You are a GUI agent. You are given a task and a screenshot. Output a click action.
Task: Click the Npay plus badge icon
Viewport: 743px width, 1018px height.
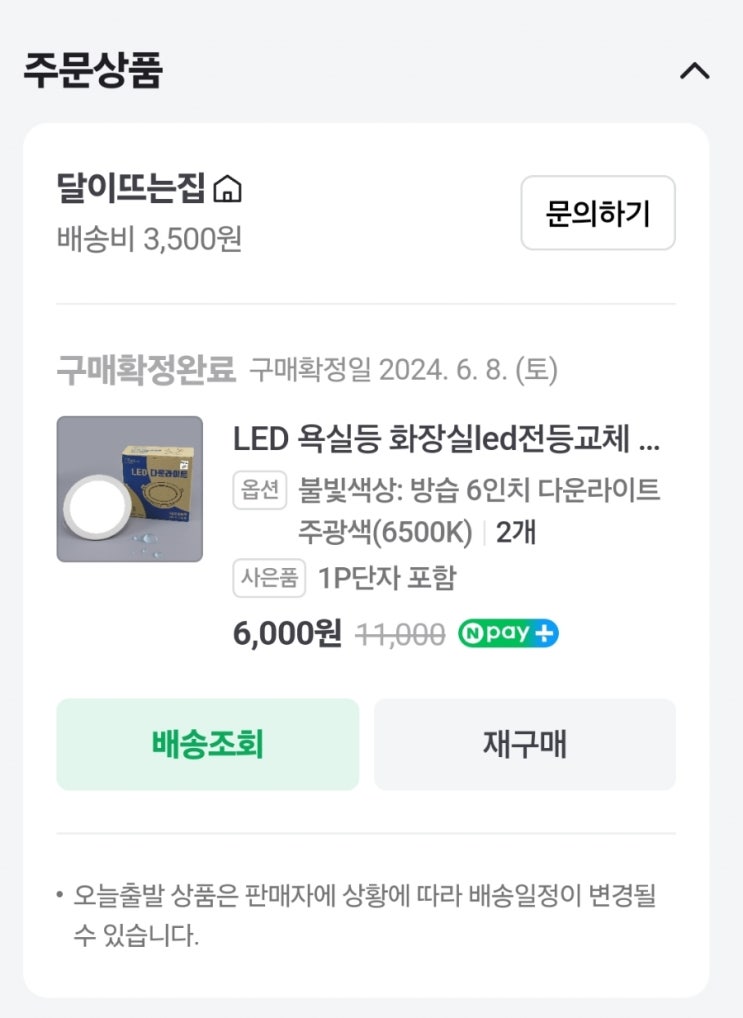pos(508,634)
